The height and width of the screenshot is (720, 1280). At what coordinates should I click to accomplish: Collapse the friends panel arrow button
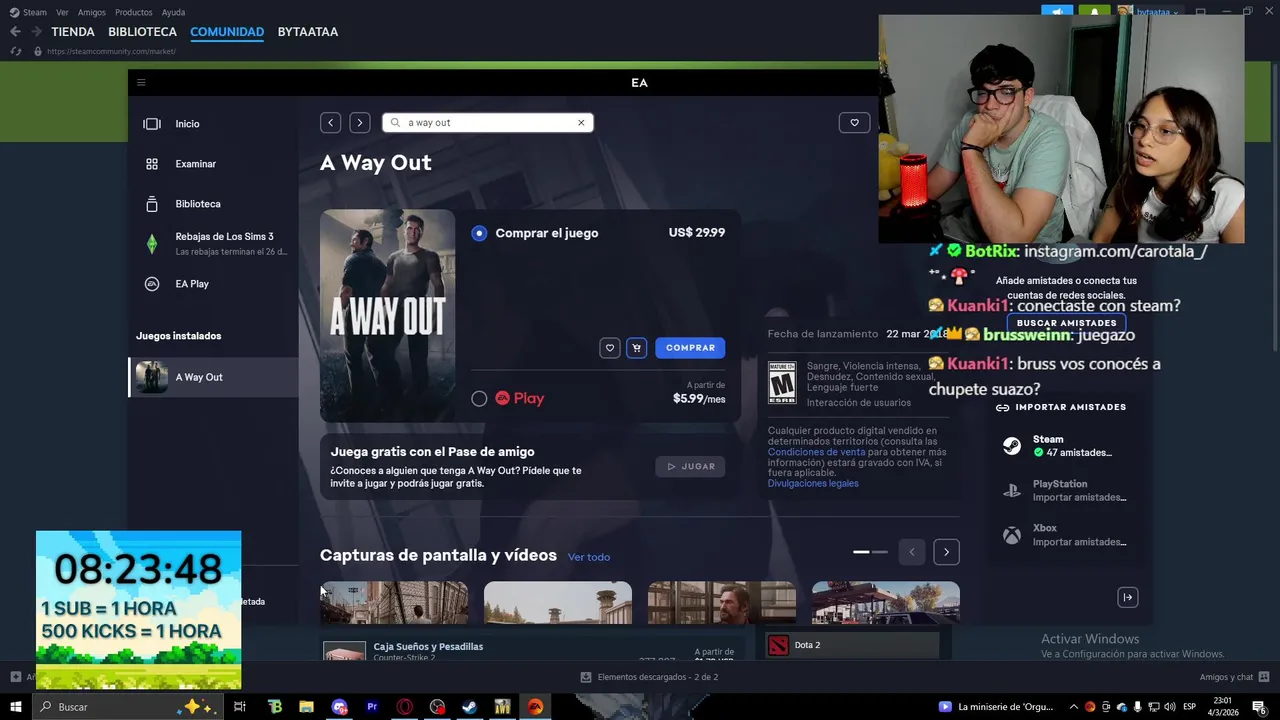tap(1127, 598)
